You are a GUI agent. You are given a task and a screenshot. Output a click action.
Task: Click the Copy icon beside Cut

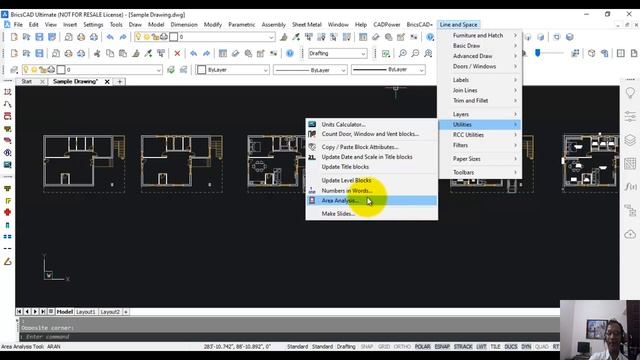[x=110, y=53]
